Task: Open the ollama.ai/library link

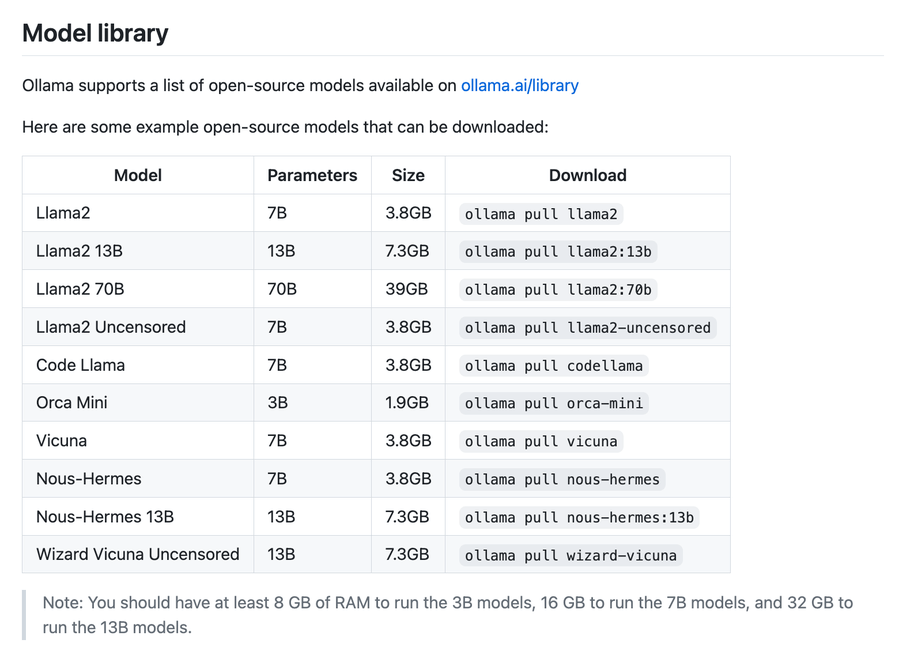Action: [x=519, y=85]
